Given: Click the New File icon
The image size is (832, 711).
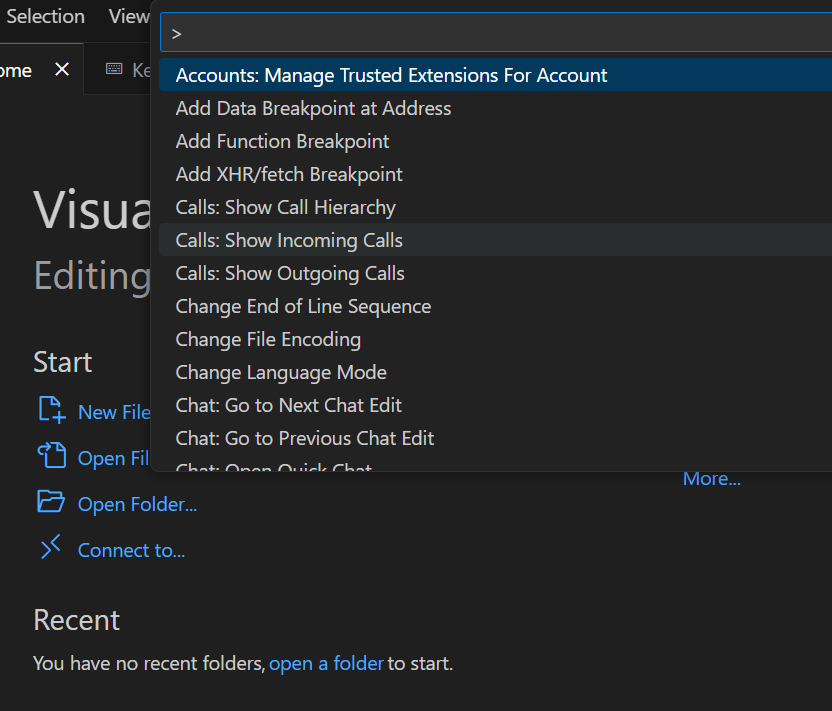Looking at the screenshot, I should [x=50, y=410].
